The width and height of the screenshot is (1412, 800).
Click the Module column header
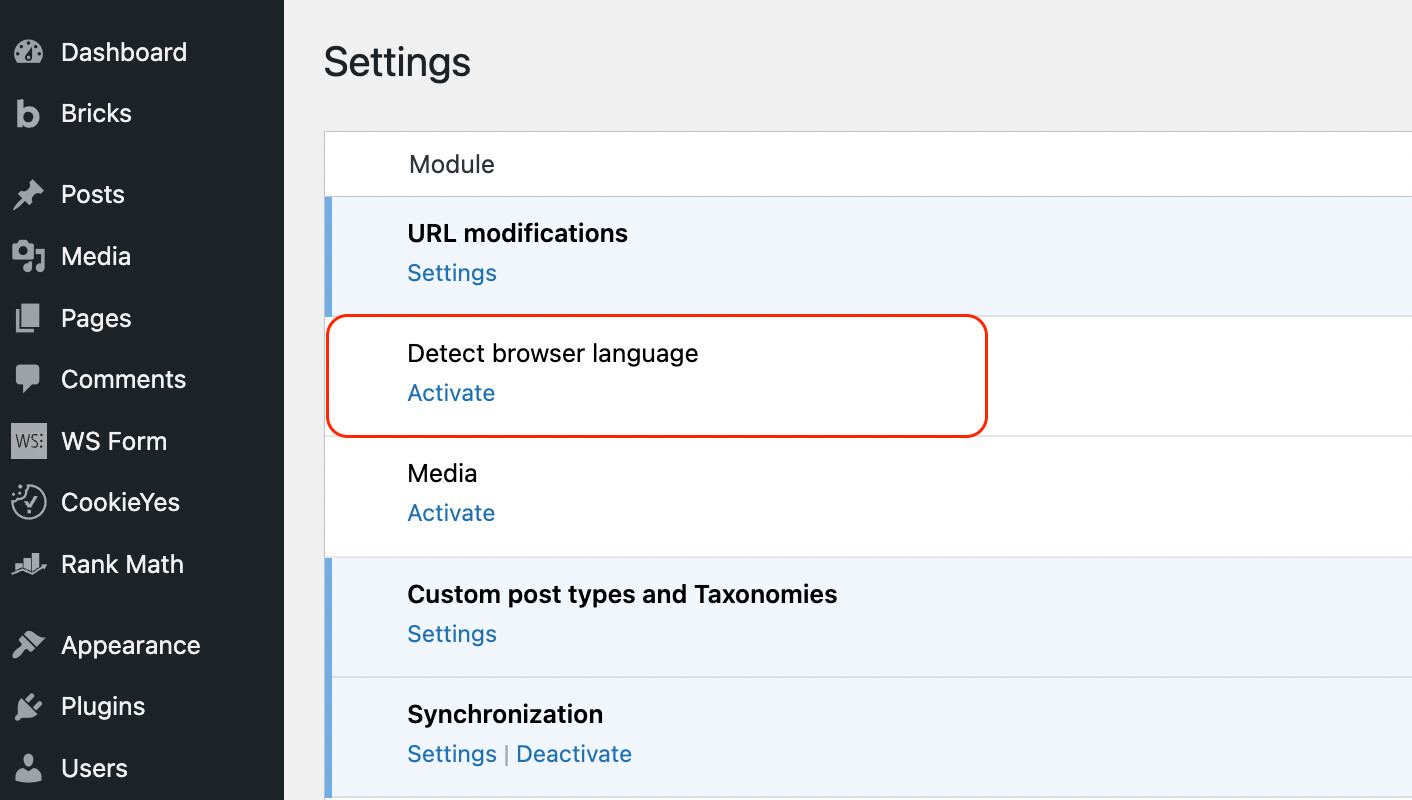tap(452, 164)
